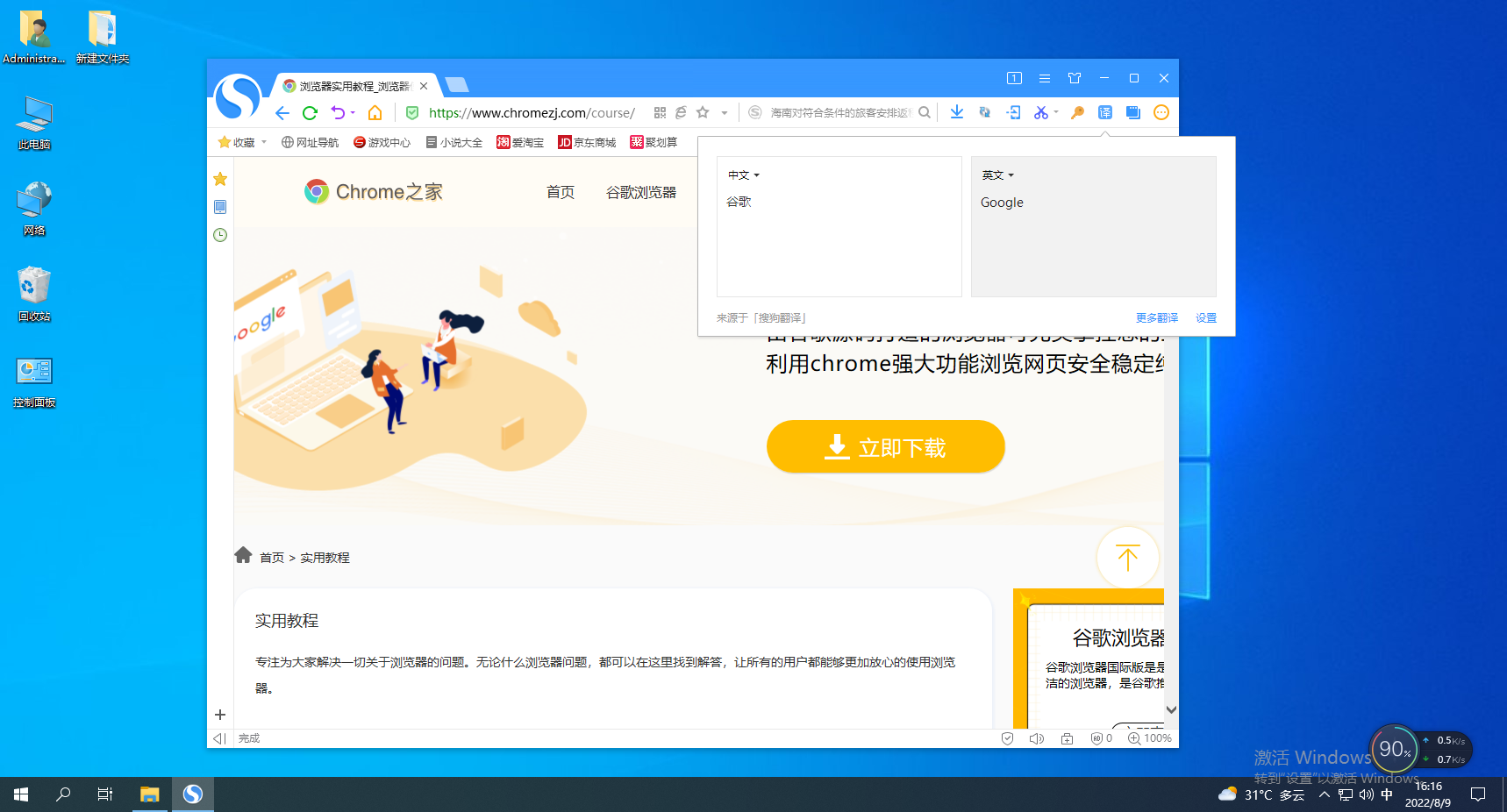Image resolution: width=1507 pixels, height=812 pixels.
Task: Click the purple undo closed tab icon
Action: [338, 112]
